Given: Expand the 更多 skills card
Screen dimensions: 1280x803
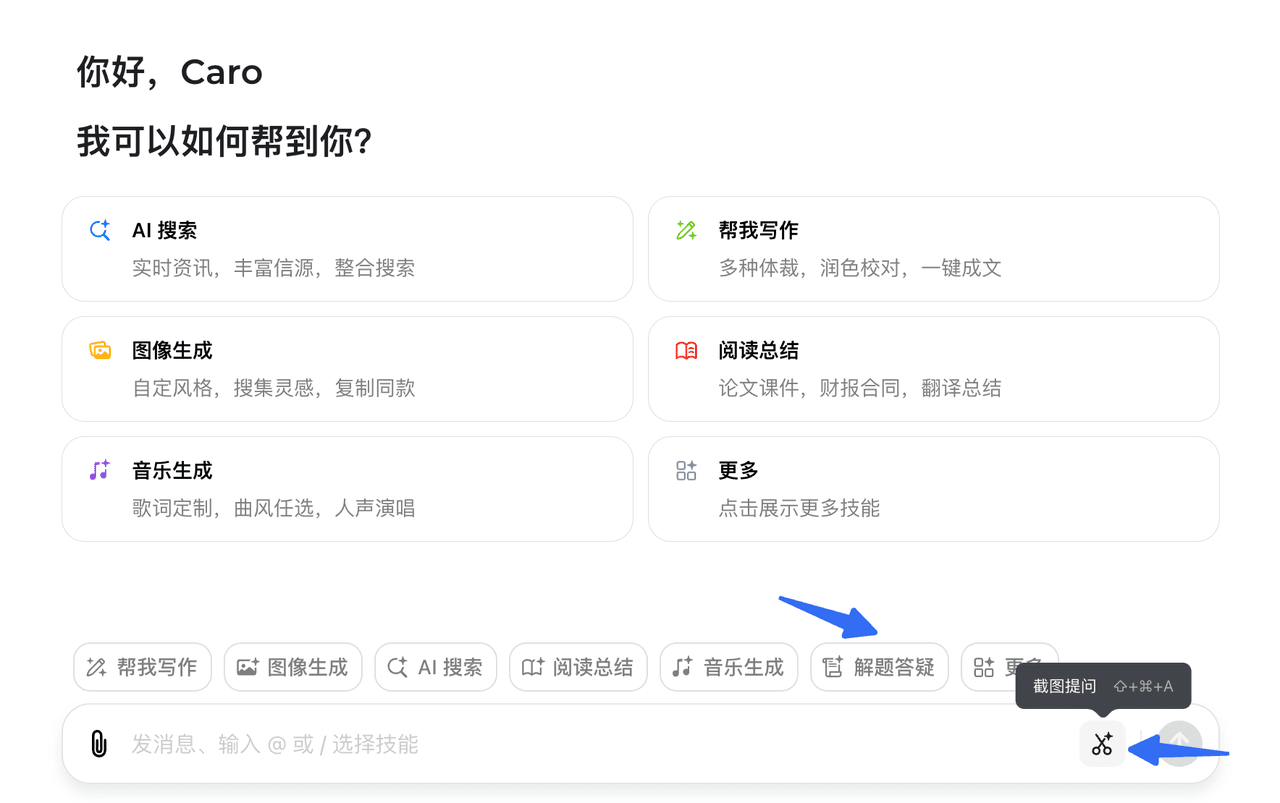Looking at the screenshot, I should click(x=933, y=489).
